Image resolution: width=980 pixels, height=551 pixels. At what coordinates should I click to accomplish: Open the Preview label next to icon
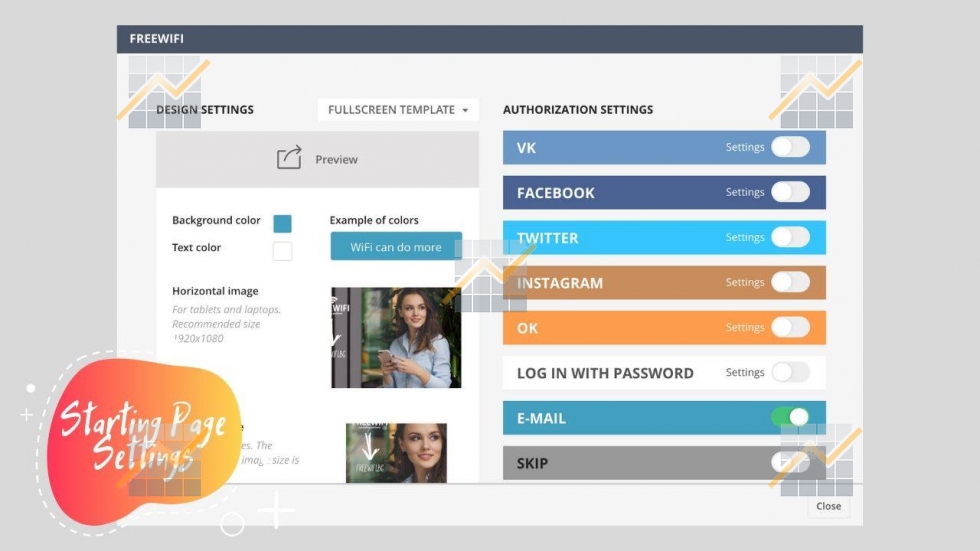point(336,159)
